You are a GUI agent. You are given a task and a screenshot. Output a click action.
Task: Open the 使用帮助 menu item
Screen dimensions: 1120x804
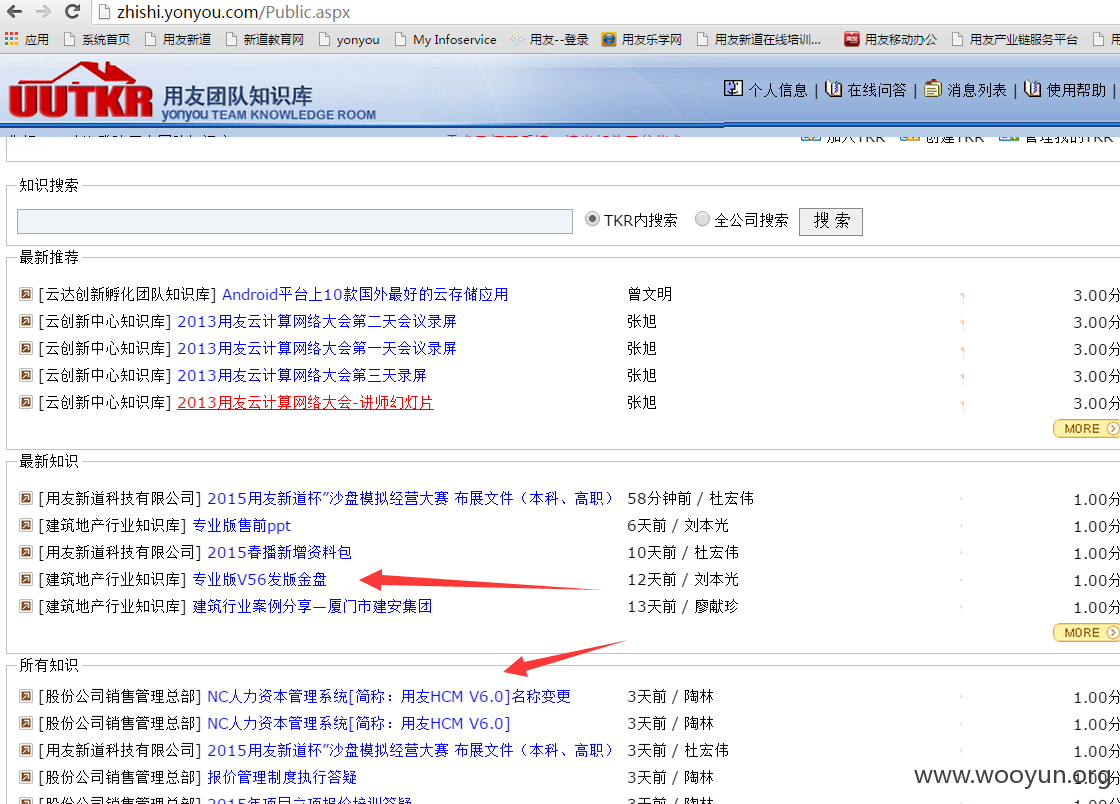[x=1064, y=89]
